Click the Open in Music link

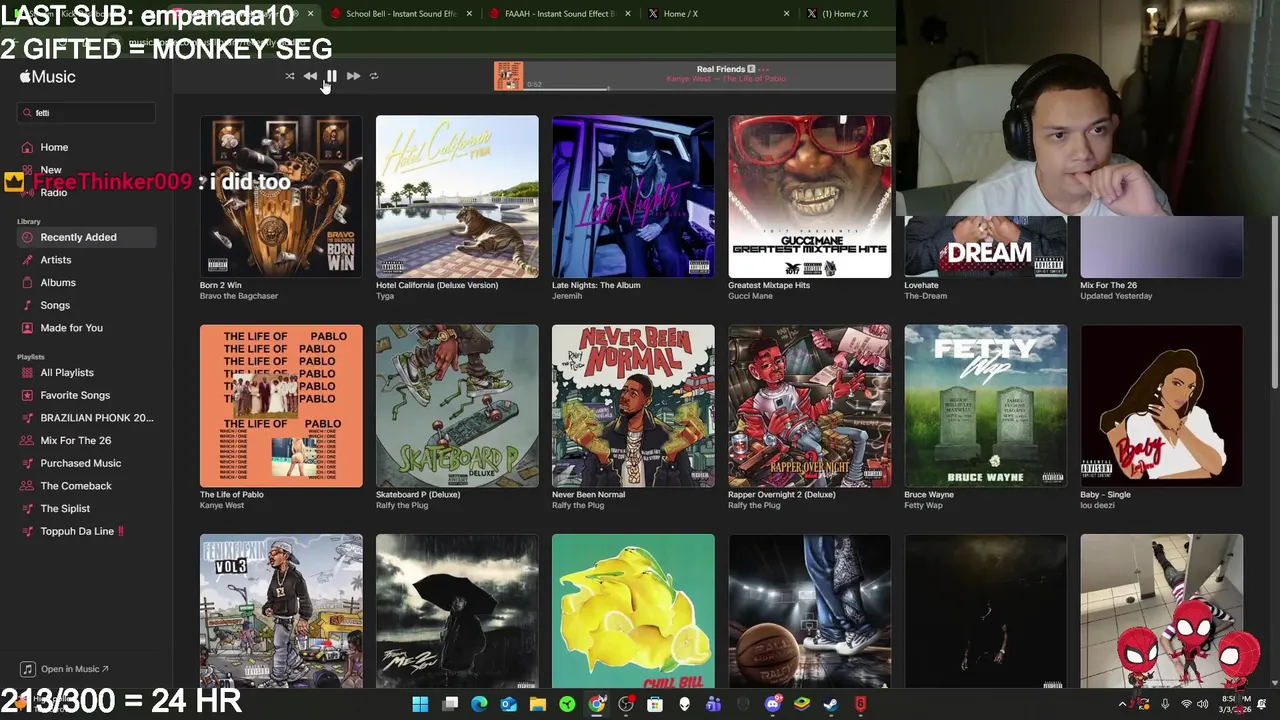coord(66,669)
